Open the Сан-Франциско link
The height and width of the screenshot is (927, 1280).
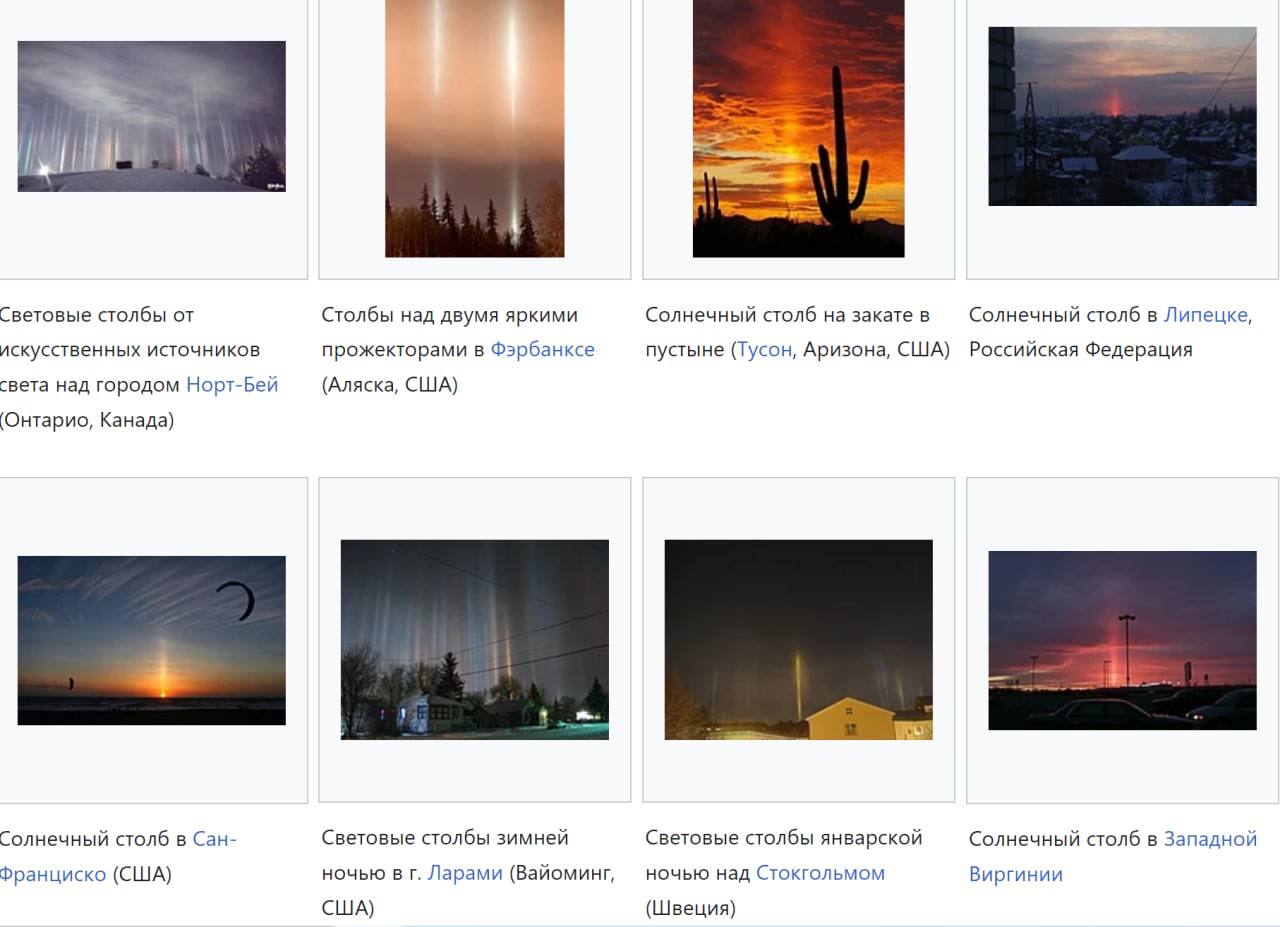tap(214, 839)
